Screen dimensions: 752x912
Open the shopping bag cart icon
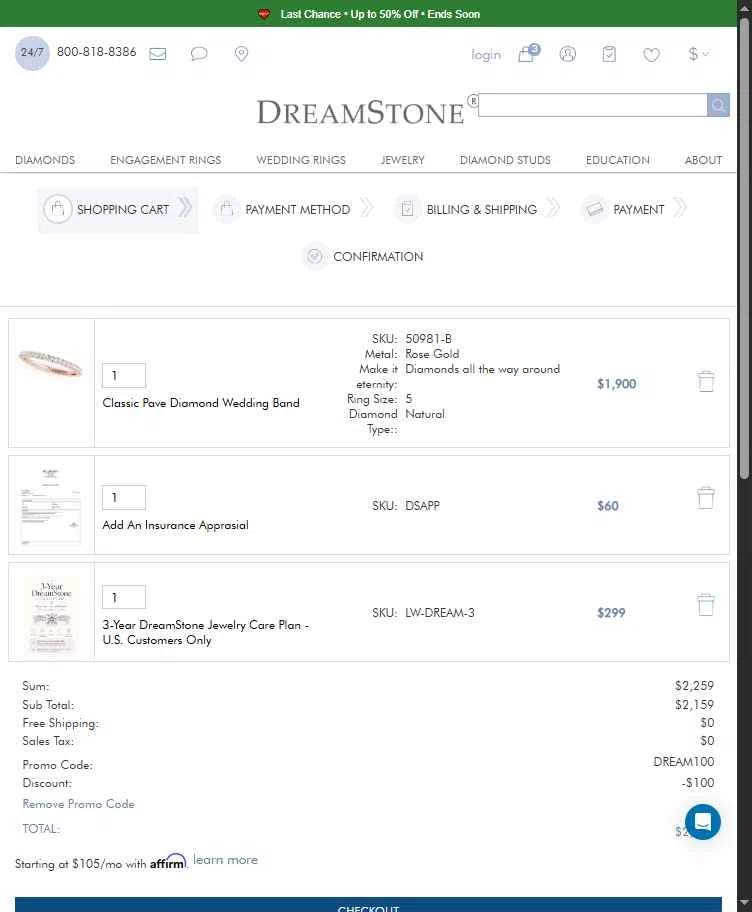point(528,53)
